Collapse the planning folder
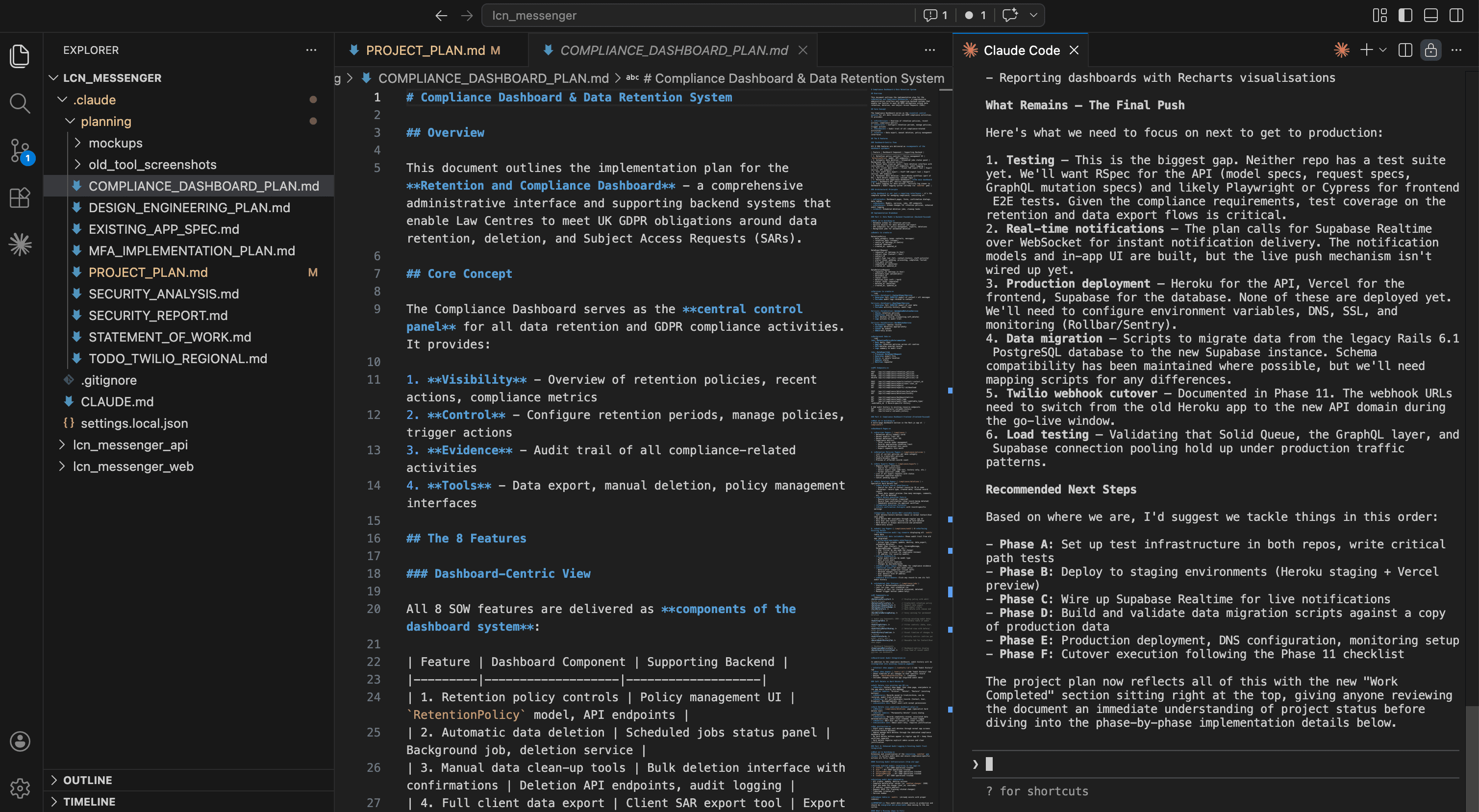Screen dimensions: 1479x812 pos(70,121)
